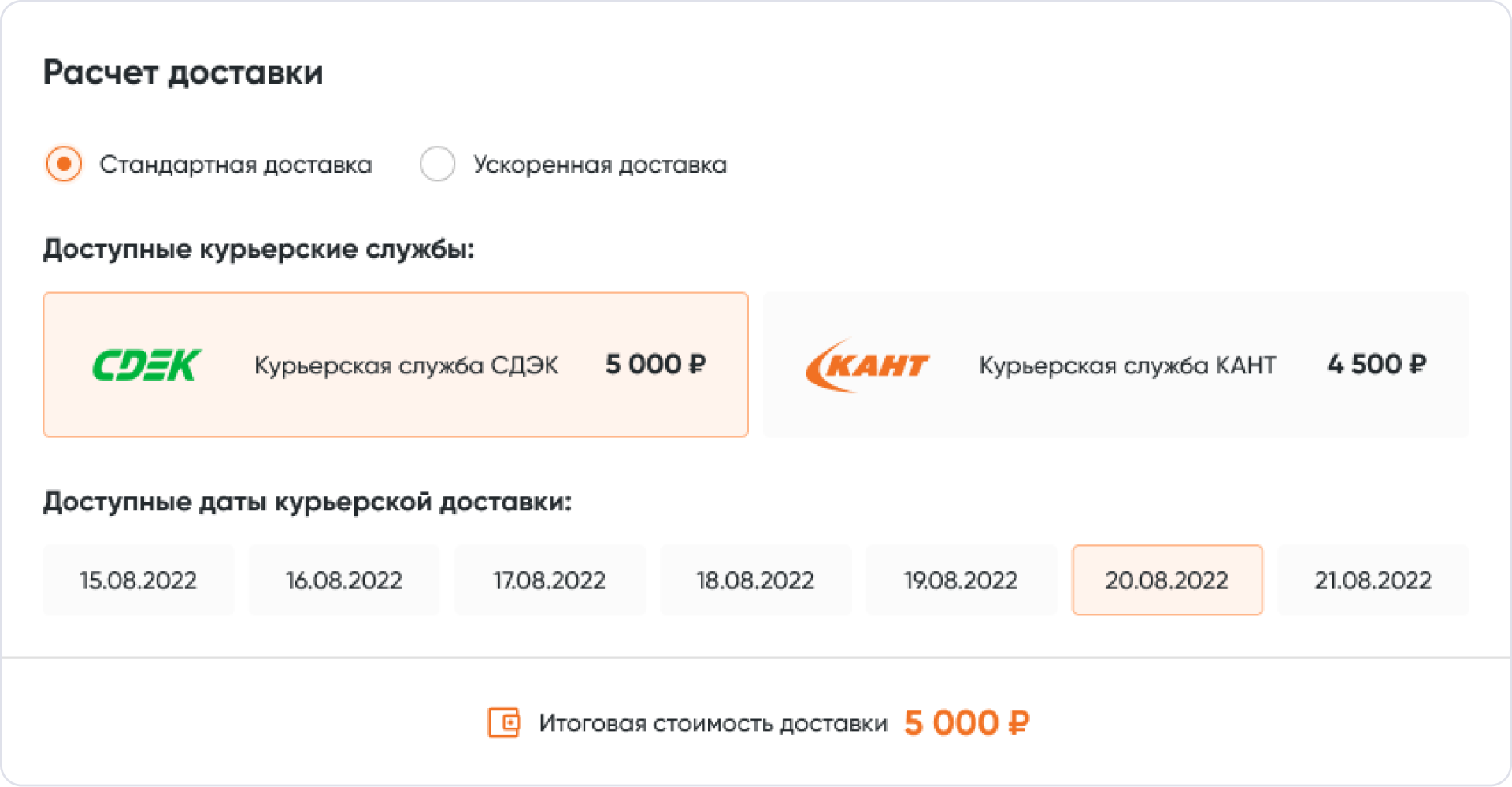Click the green CDEK logo
This screenshot has width=1512, height=787.
click(x=146, y=365)
